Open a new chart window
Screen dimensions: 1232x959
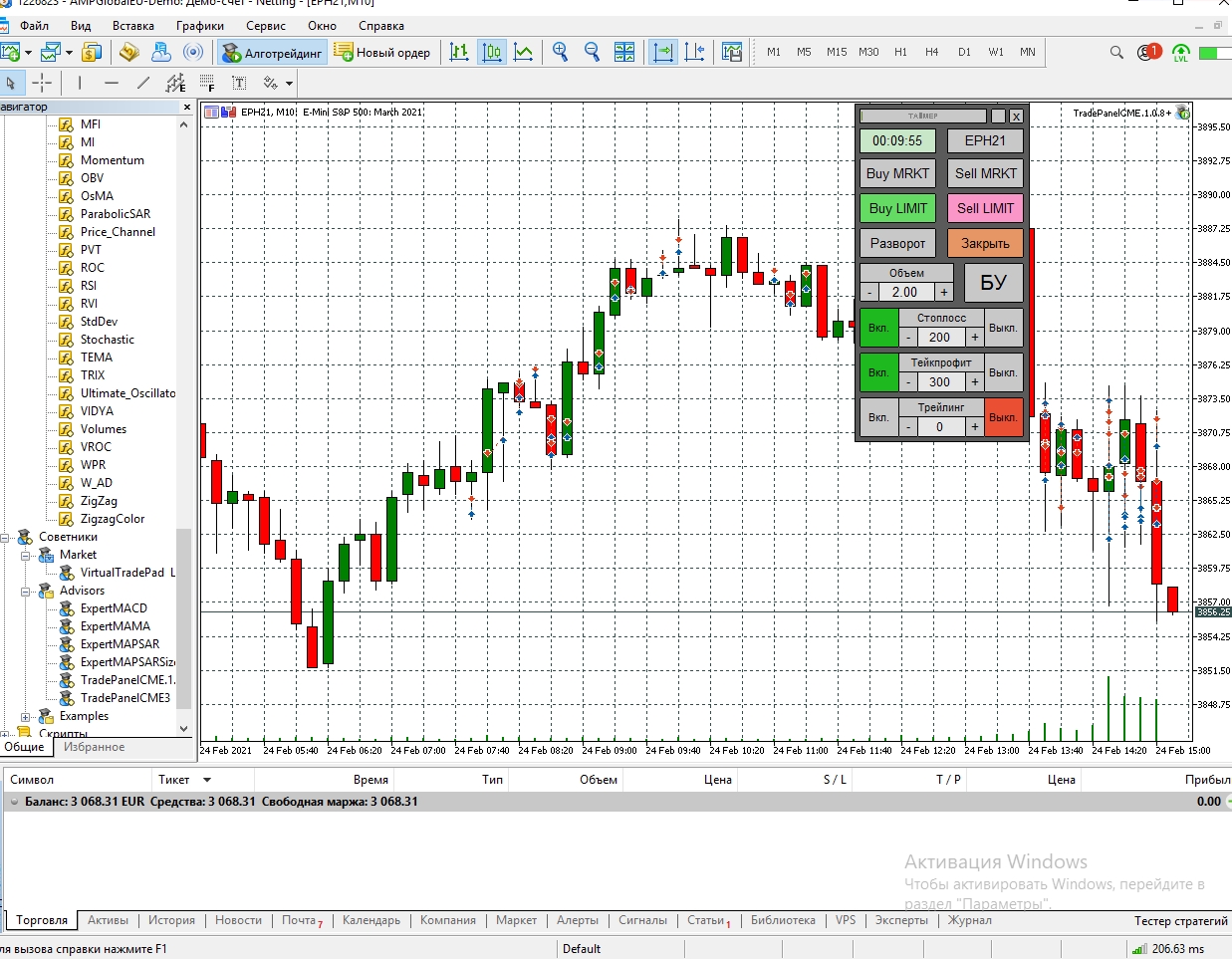click(10, 52)
